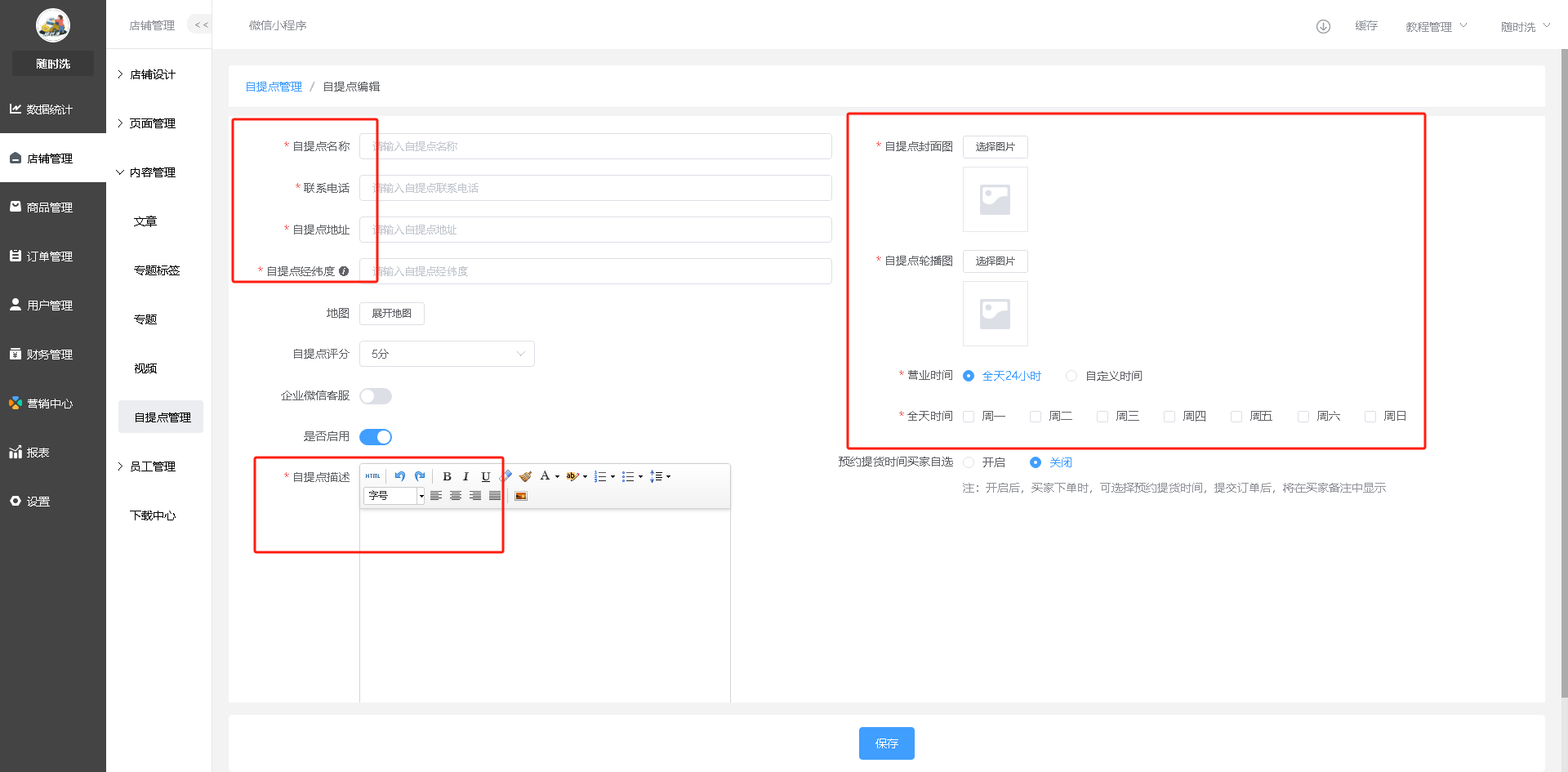Image resolution: width=1568 pixels, height=772 pixels.
Task: Click the 展开地图 button
Action: point(391,314)
